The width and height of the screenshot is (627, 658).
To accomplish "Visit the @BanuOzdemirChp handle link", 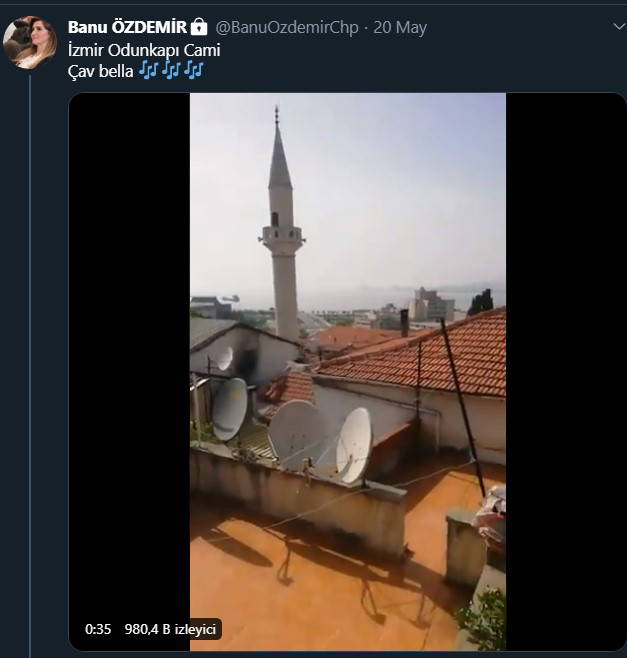I will [x=287, y=27].
